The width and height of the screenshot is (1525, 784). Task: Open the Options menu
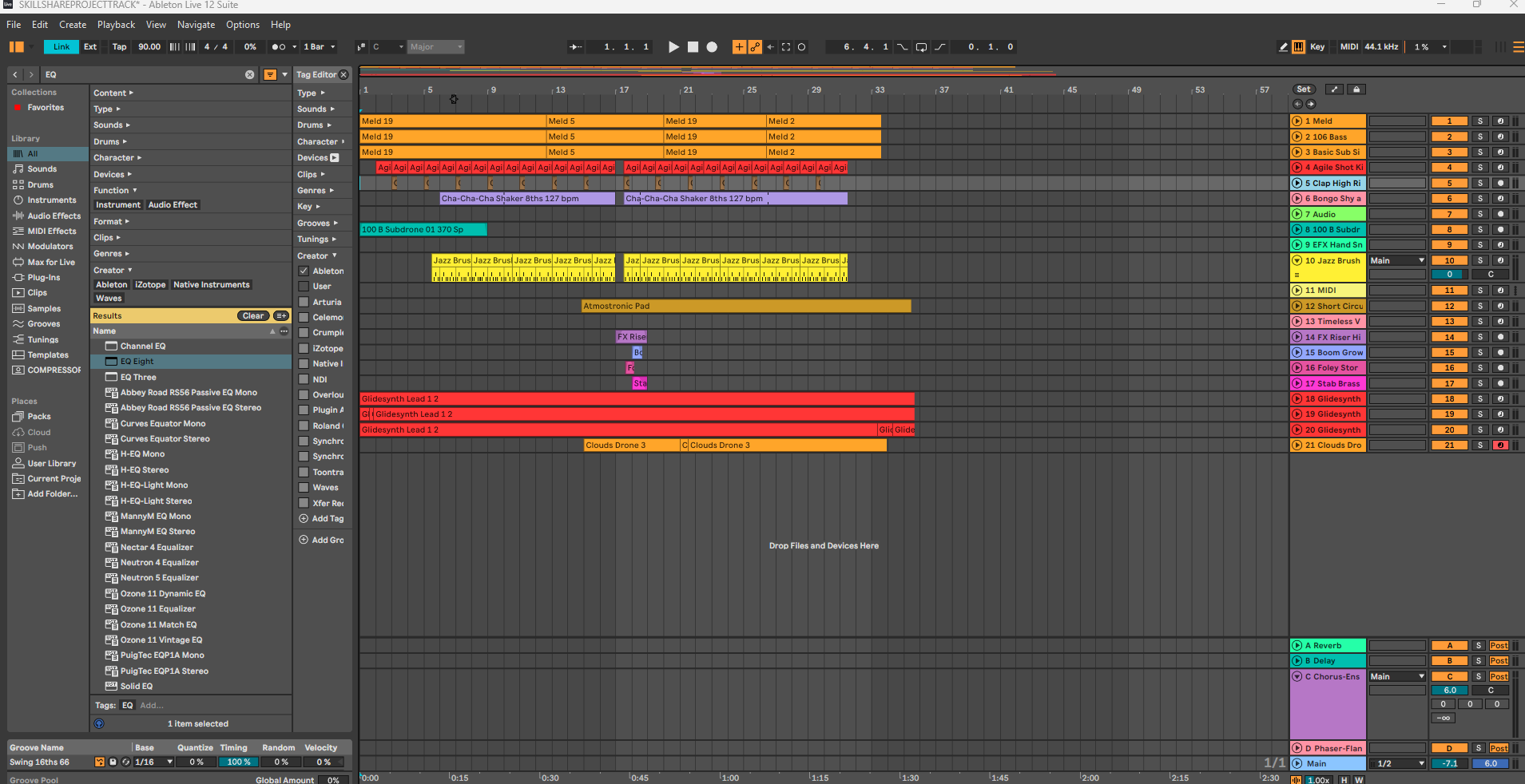[243, 25]
